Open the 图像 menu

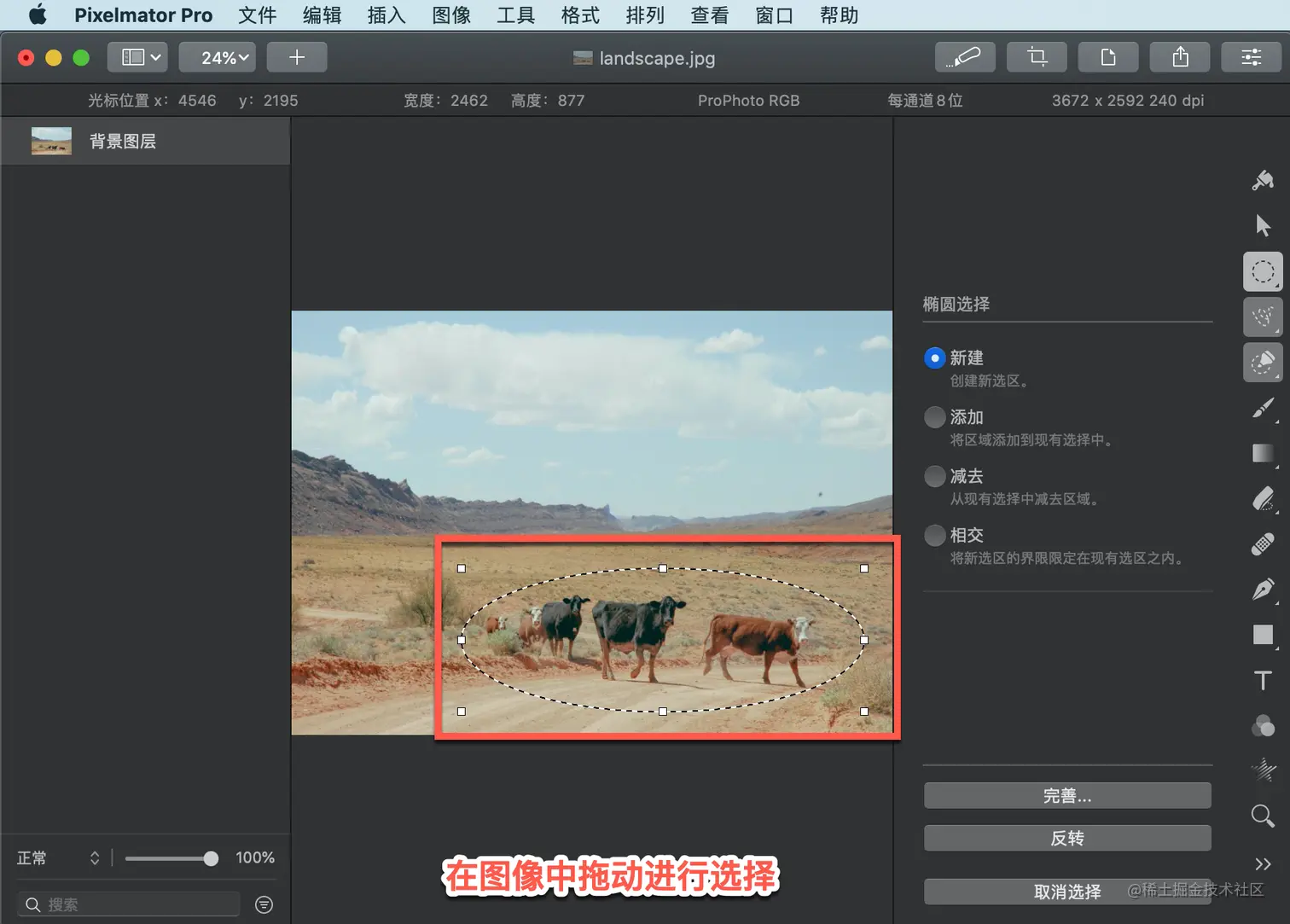click(451, 15)
